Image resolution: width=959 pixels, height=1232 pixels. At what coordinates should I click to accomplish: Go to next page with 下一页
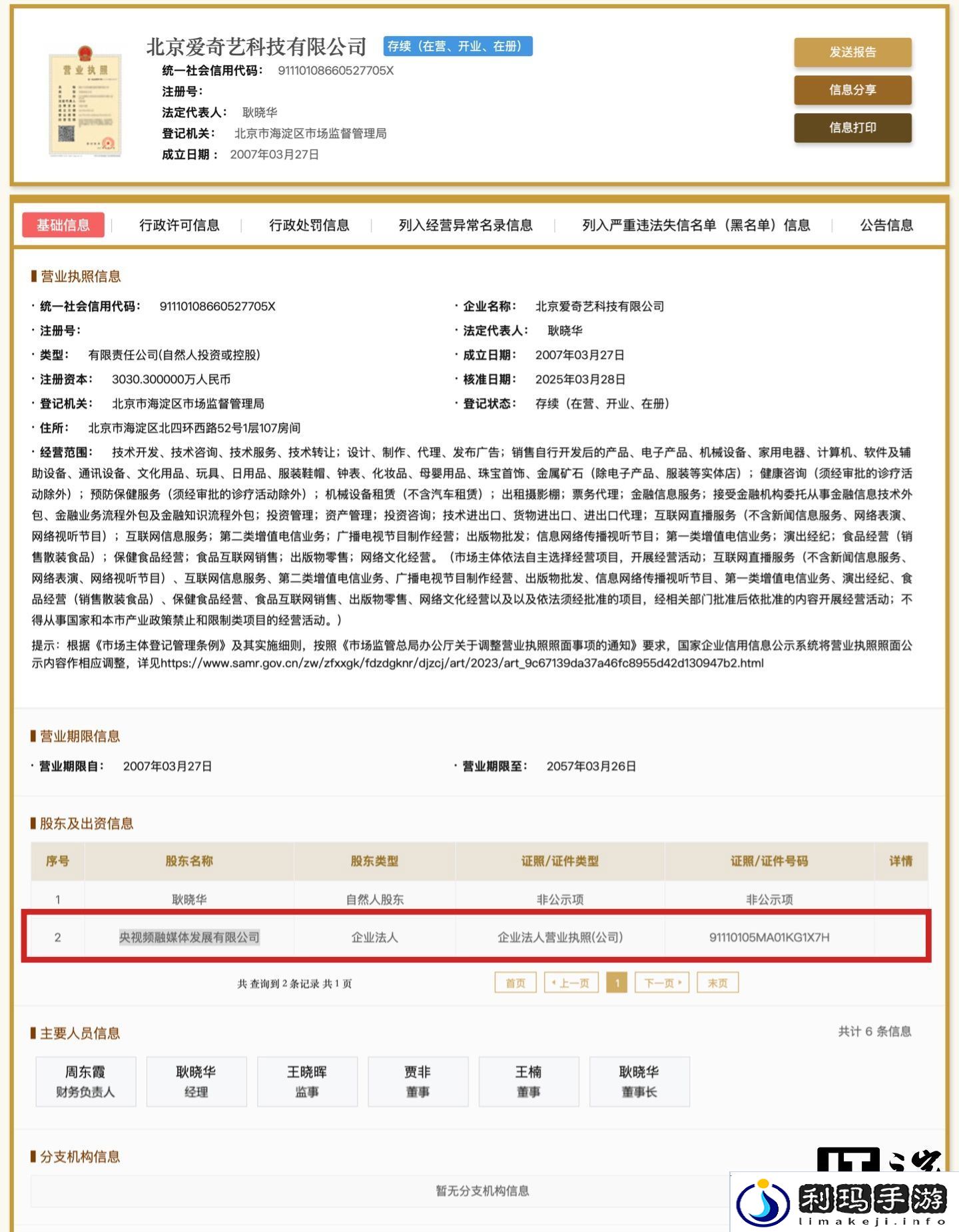click(x=662, y=983)
